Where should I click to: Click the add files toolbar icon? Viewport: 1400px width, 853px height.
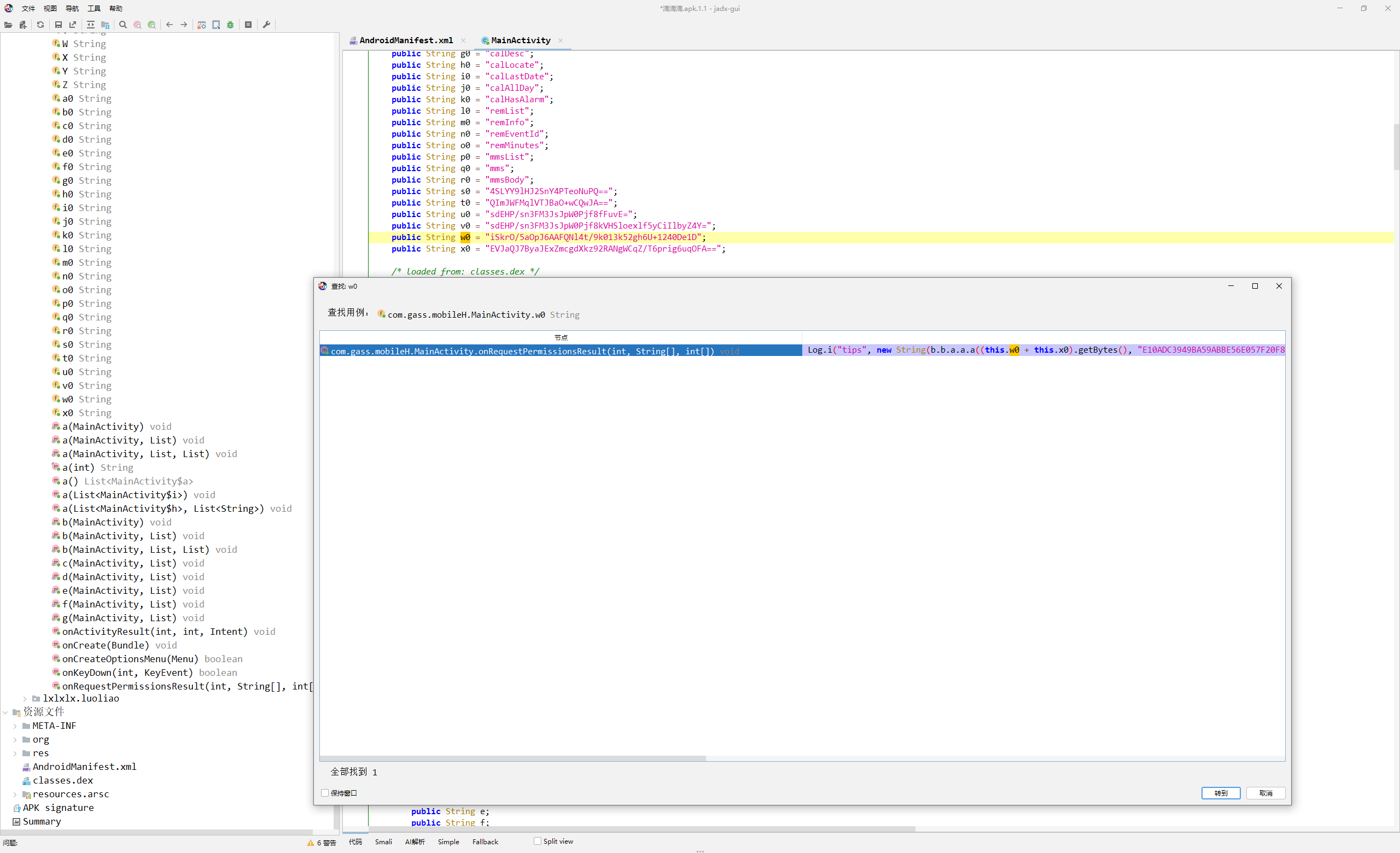23,25
